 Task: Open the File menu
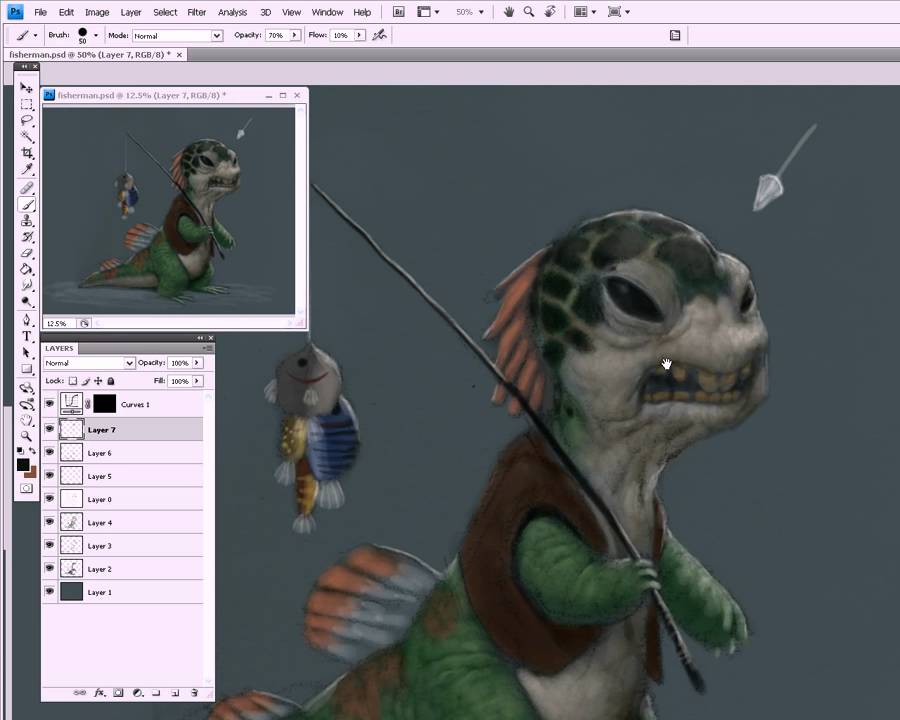coord(40,12)
